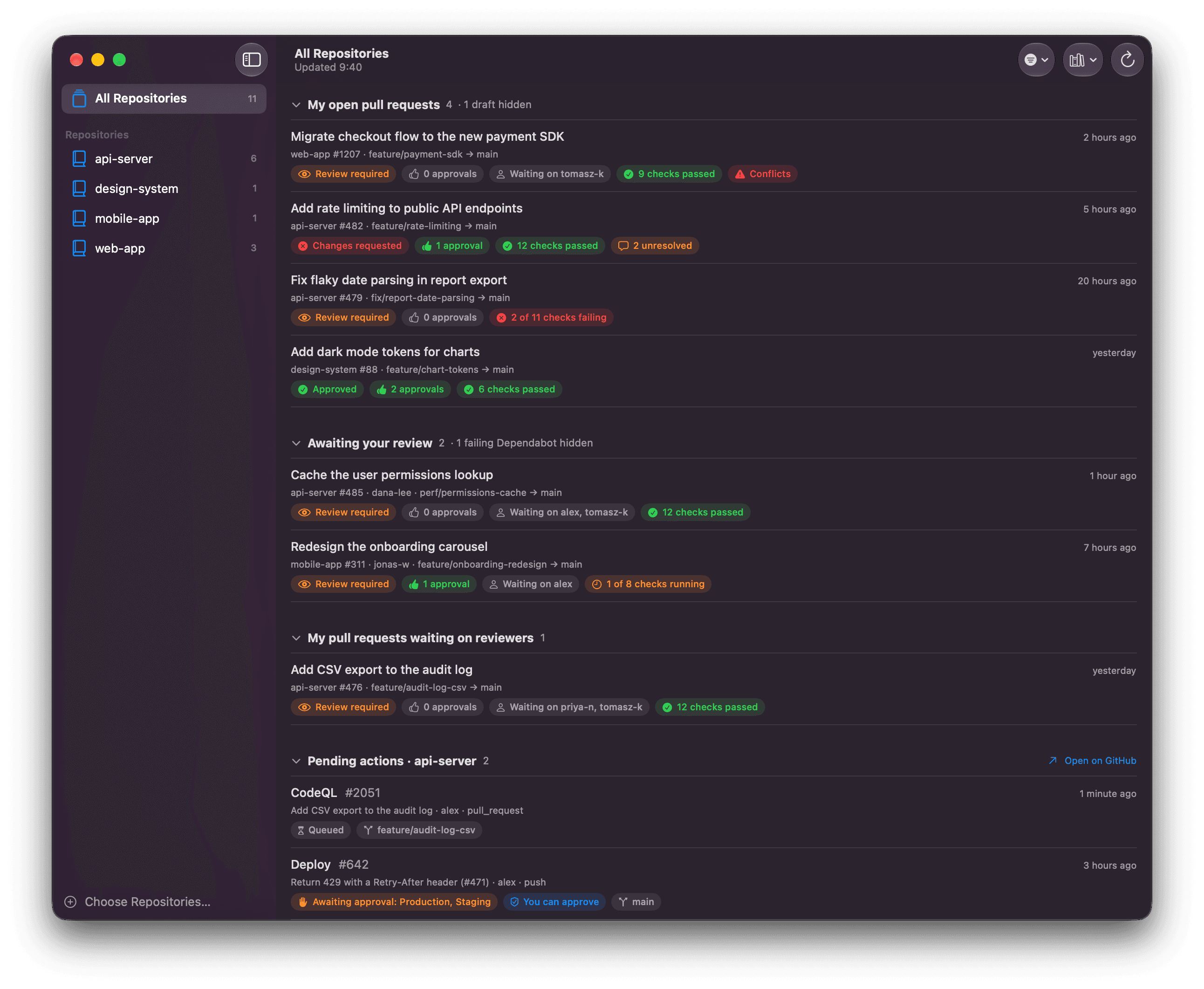Select All Repositories in sidebar
Screen dimensions: 1204x989
[164, 98]
